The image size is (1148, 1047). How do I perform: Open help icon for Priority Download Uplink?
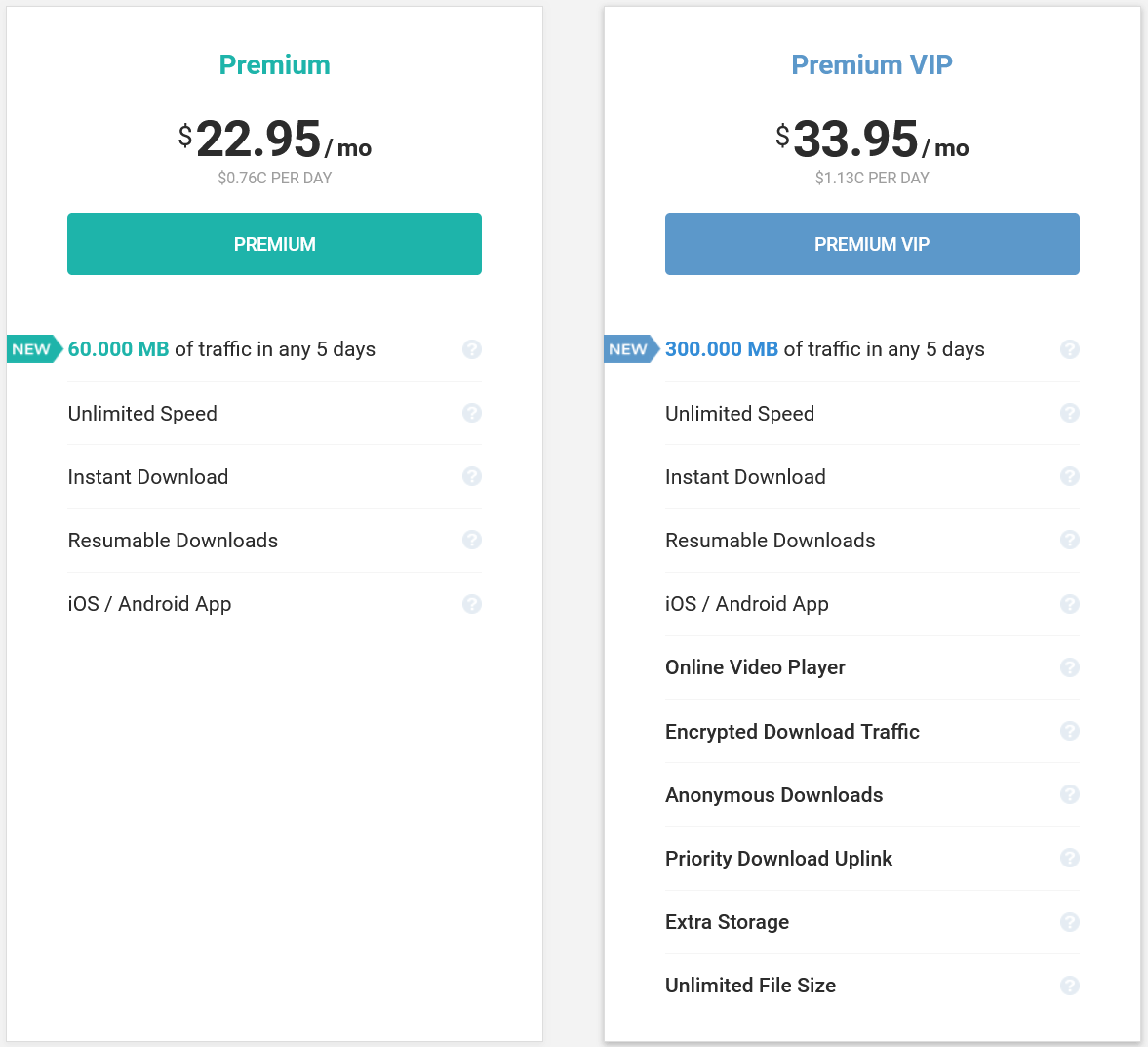click(1070, 859)
